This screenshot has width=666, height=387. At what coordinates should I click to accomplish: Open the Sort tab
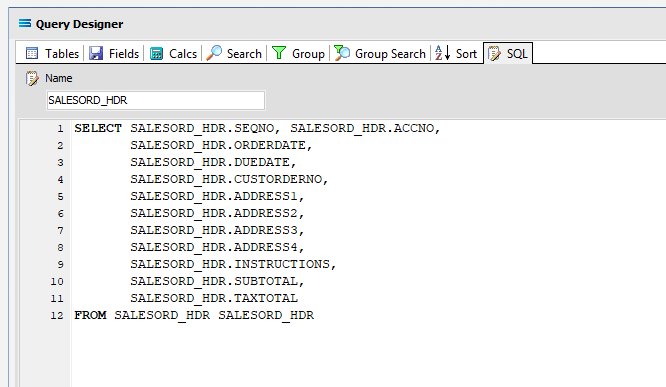click(x=456, y=54)
